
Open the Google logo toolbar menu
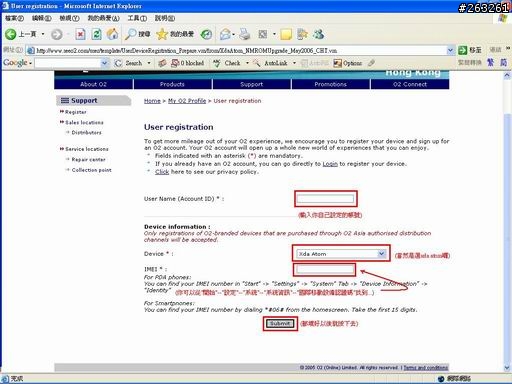pos(17,63)
